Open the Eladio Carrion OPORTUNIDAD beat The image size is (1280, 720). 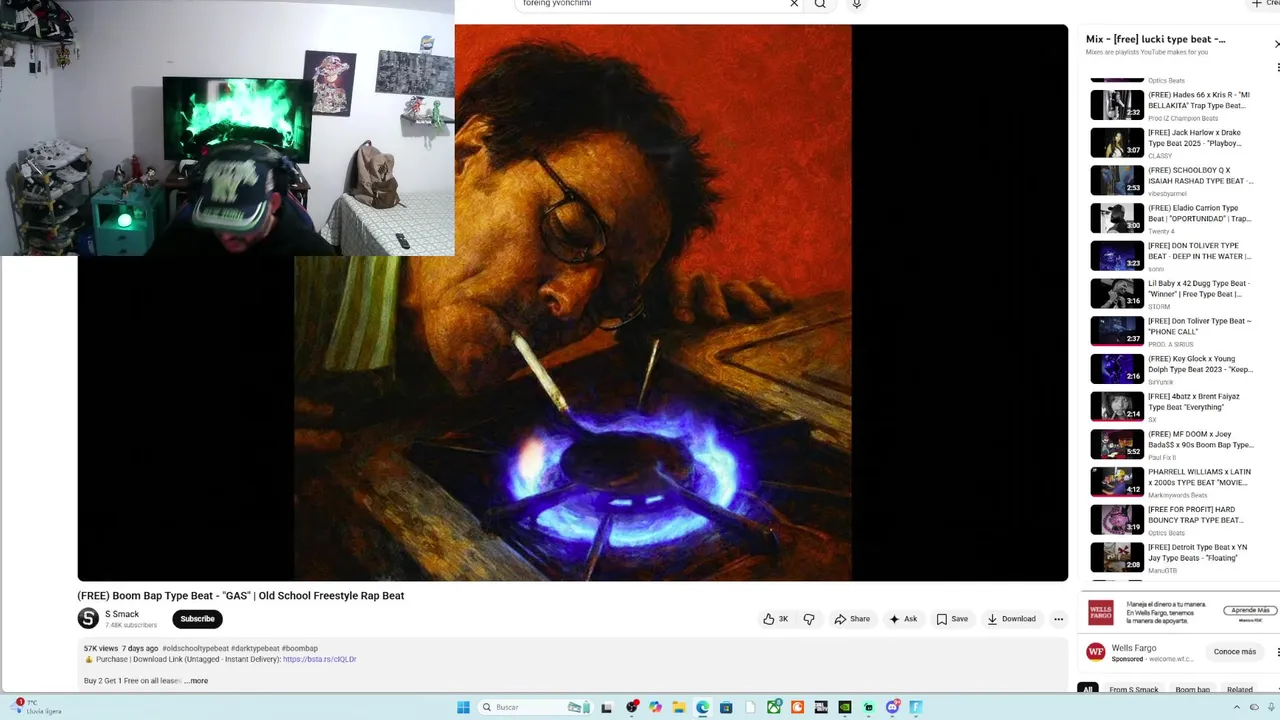tap(1171, 218)
